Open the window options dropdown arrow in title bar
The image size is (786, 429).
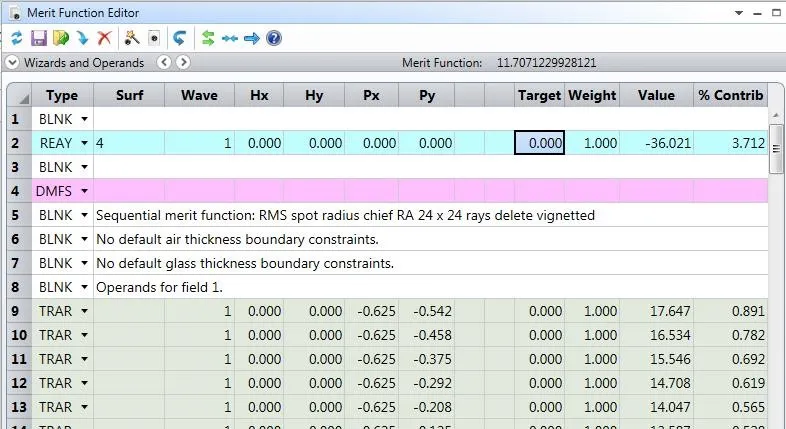click(x=740, y=13)
